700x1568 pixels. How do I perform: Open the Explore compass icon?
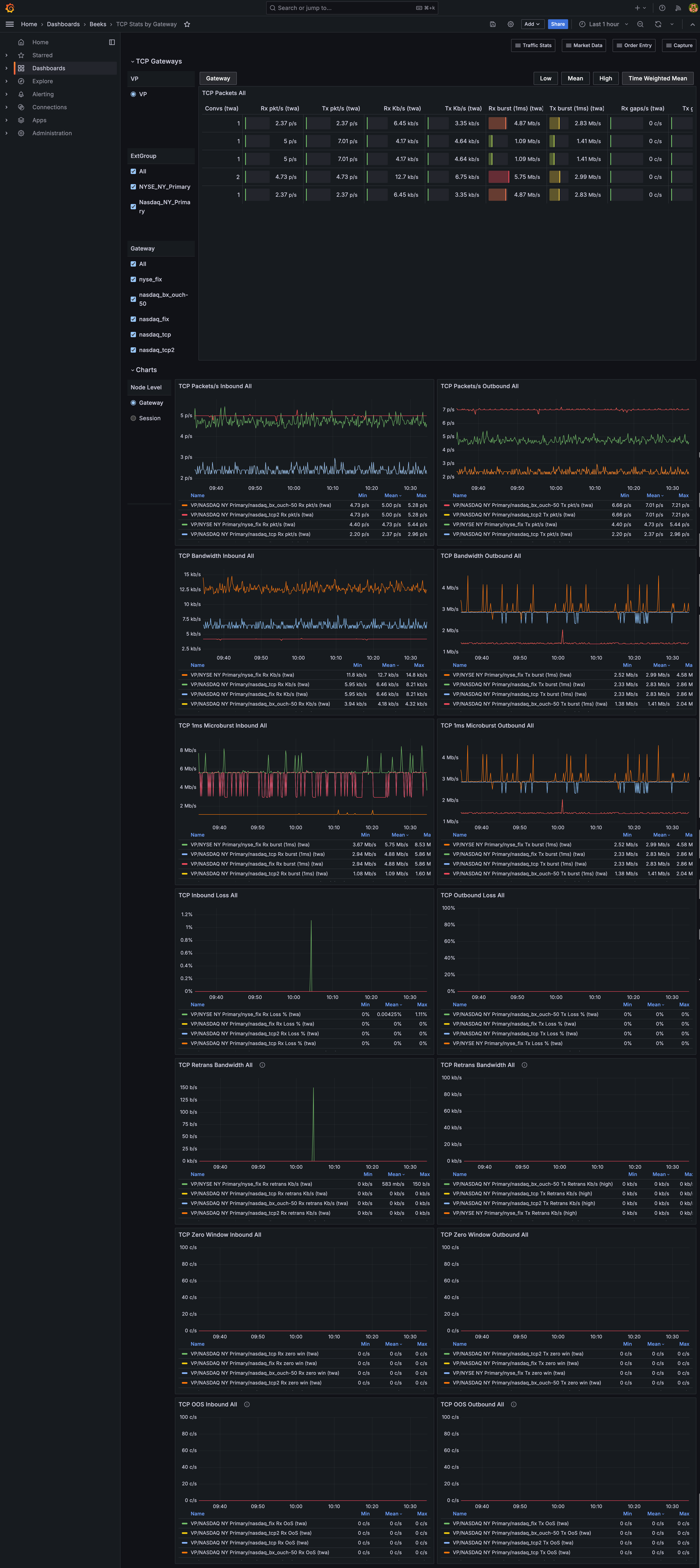pyautogui.click(x=21, y=81)
